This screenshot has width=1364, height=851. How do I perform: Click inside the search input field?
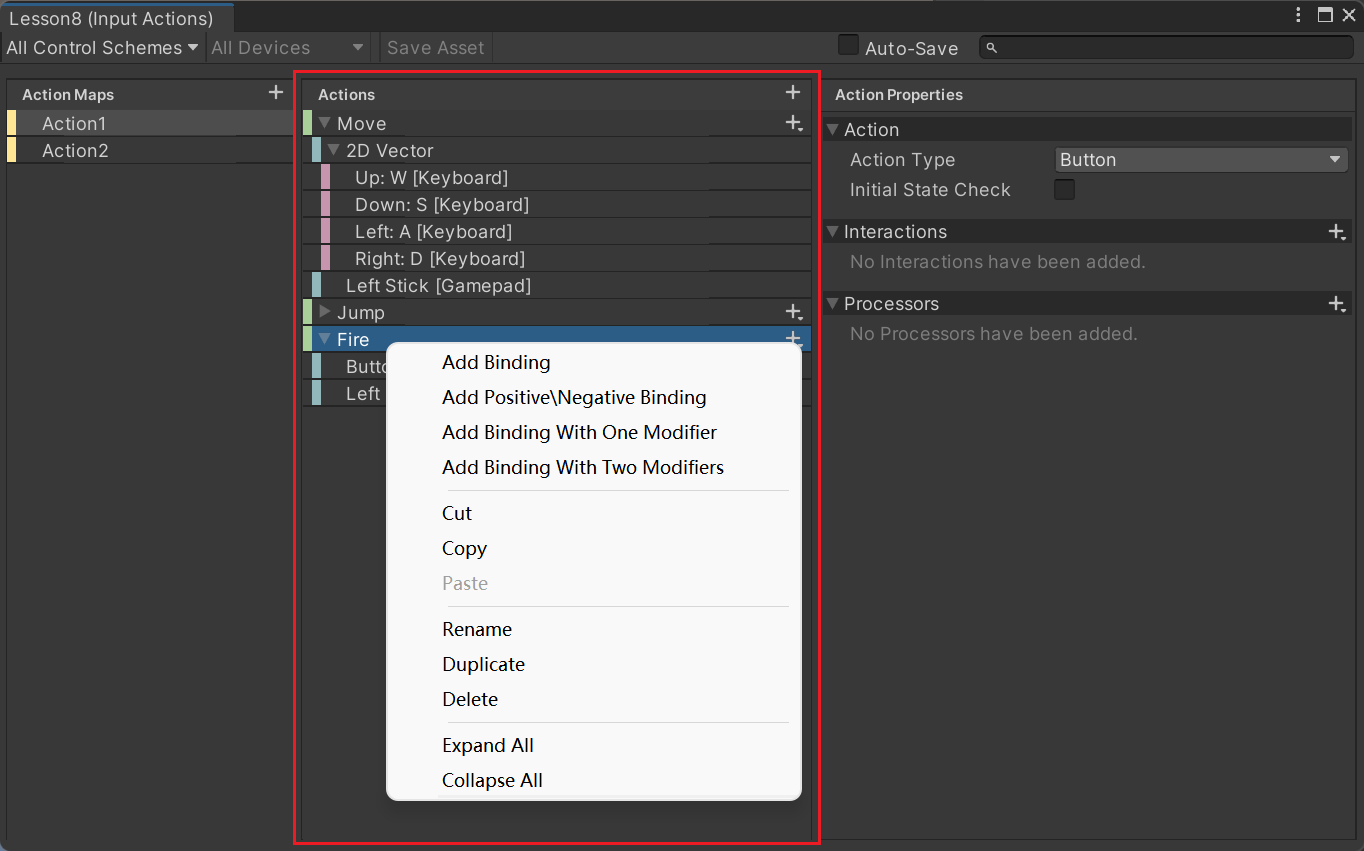click(x=1150, y=47)
